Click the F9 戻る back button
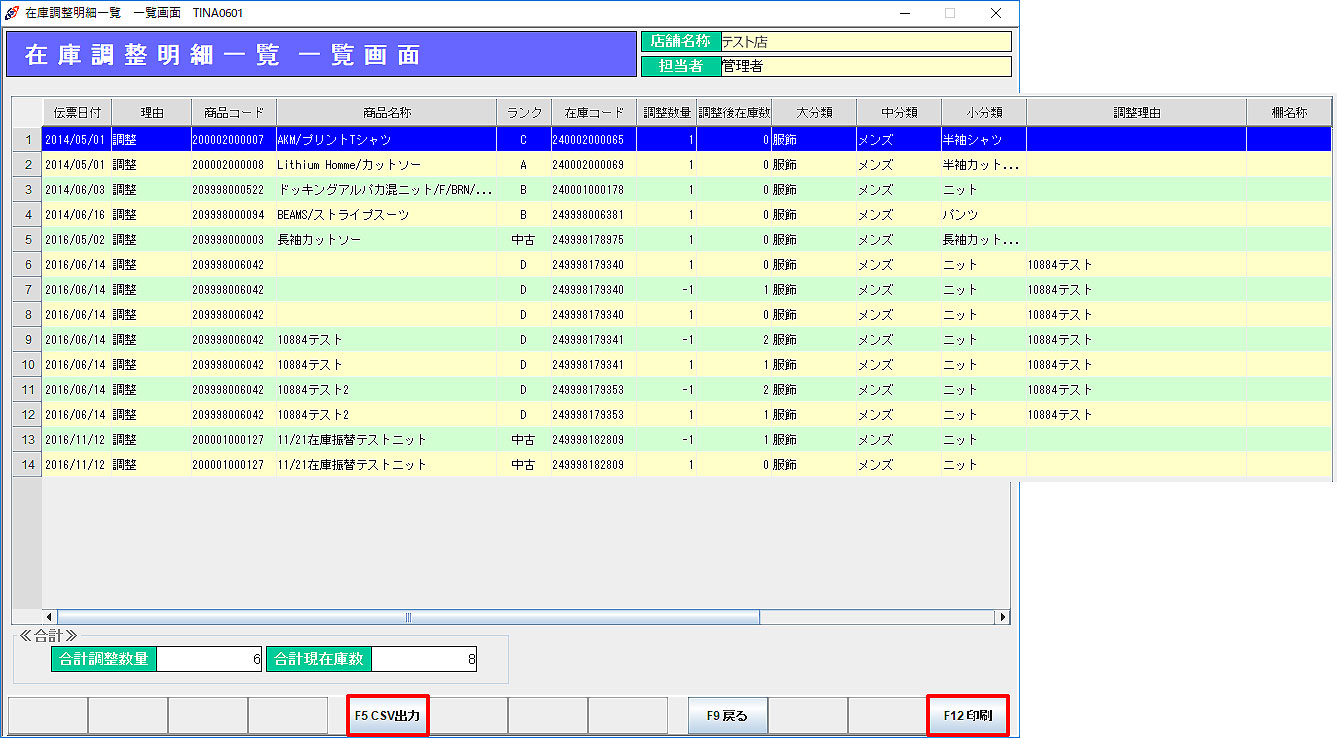The image size is (1337, 738). coord(727,716)
